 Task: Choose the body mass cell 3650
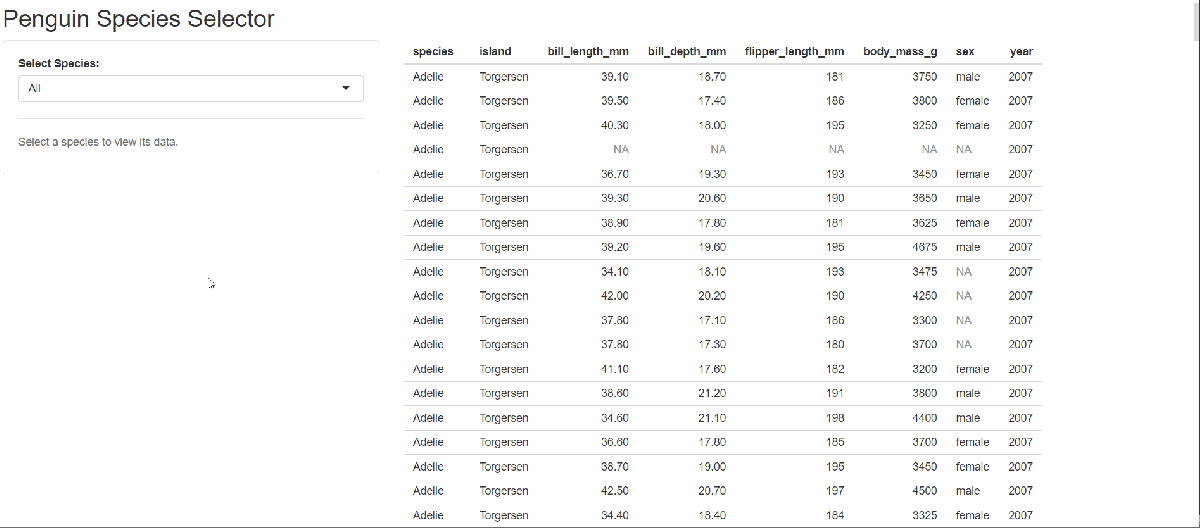(x=925, y=199)
